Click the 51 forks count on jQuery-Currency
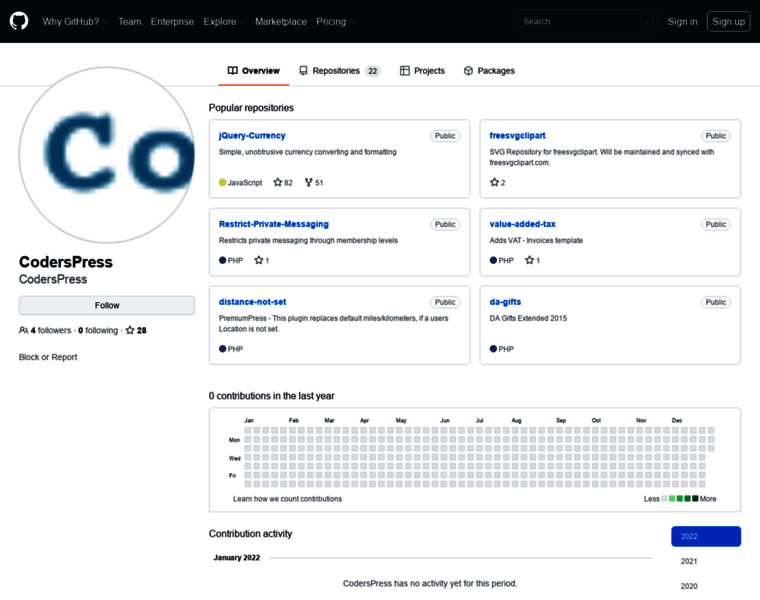Viewport: 760px width, 600px height. (x=319, y=183)
